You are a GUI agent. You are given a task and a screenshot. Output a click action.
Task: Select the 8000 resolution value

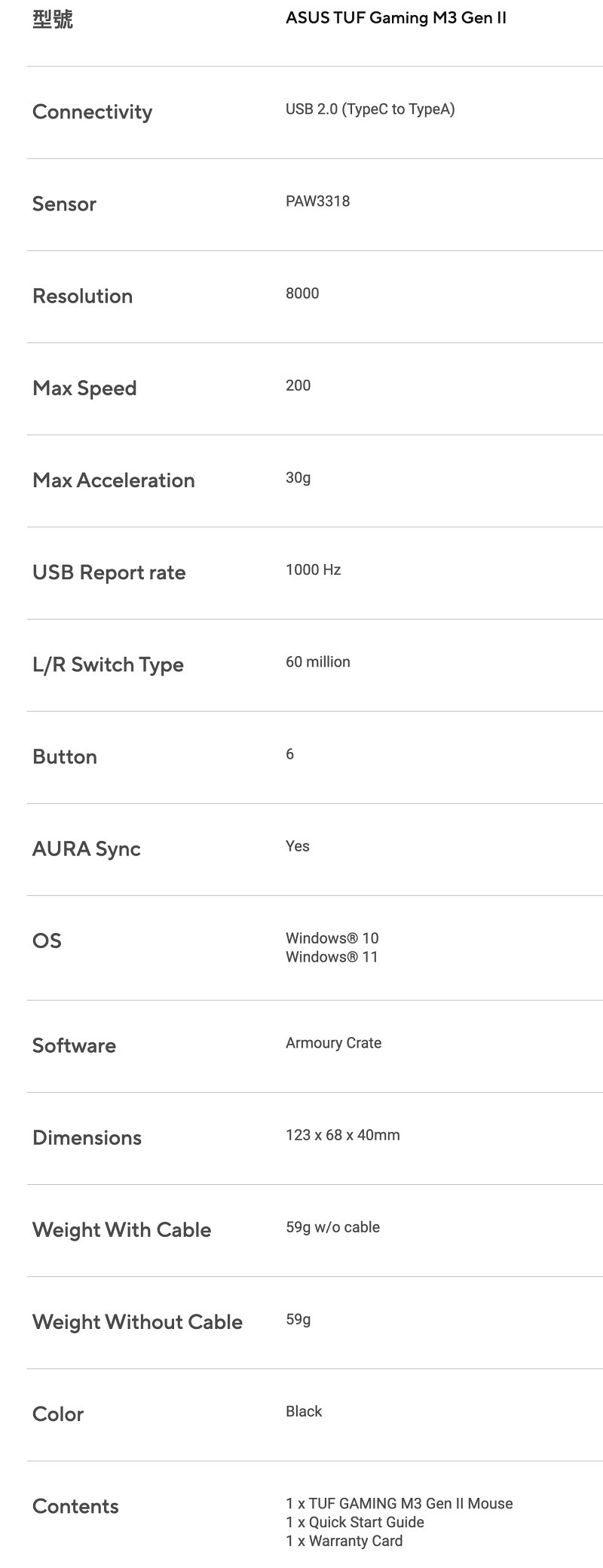[x=302, y=293]
